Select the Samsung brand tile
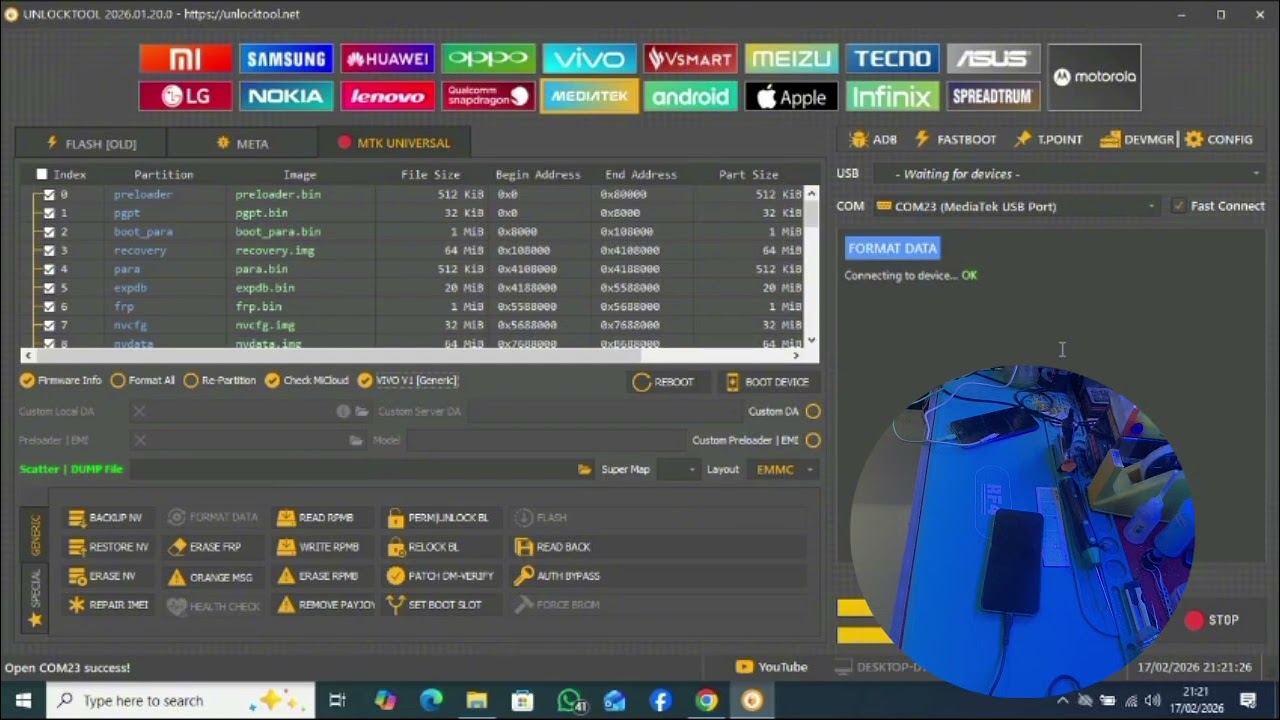The width and height of the screenshot is (1280, 720). 287,59
